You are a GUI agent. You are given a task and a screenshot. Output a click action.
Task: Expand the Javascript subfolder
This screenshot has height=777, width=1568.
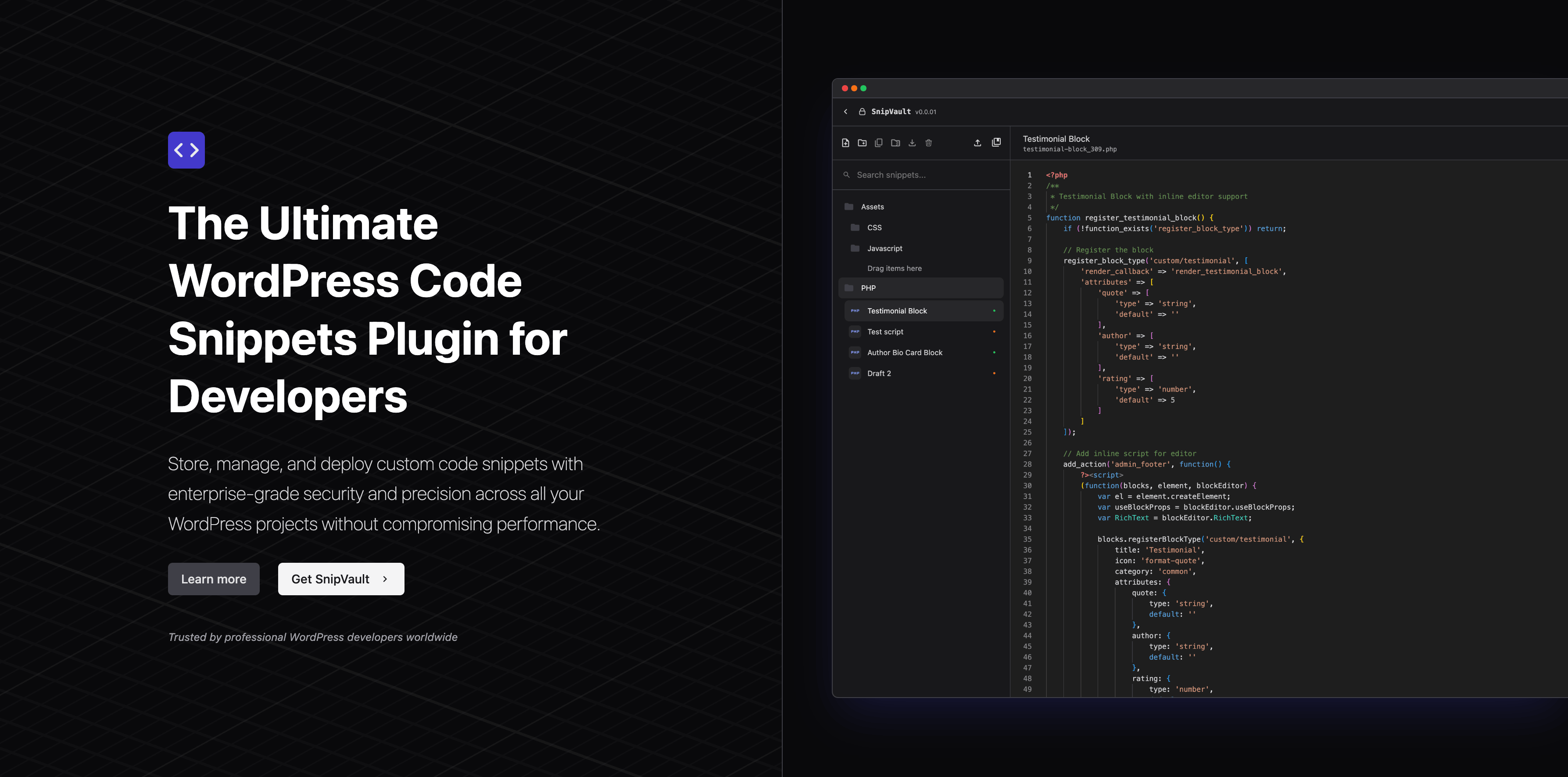[884, 248]
